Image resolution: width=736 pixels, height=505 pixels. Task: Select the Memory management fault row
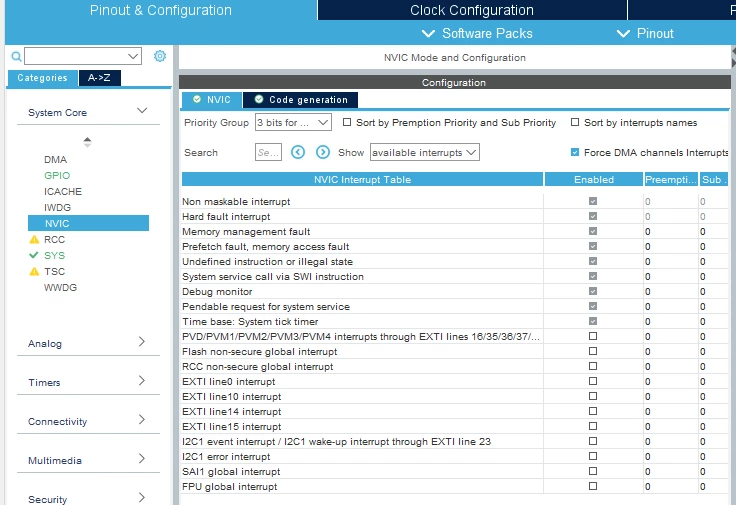(455, 231)
